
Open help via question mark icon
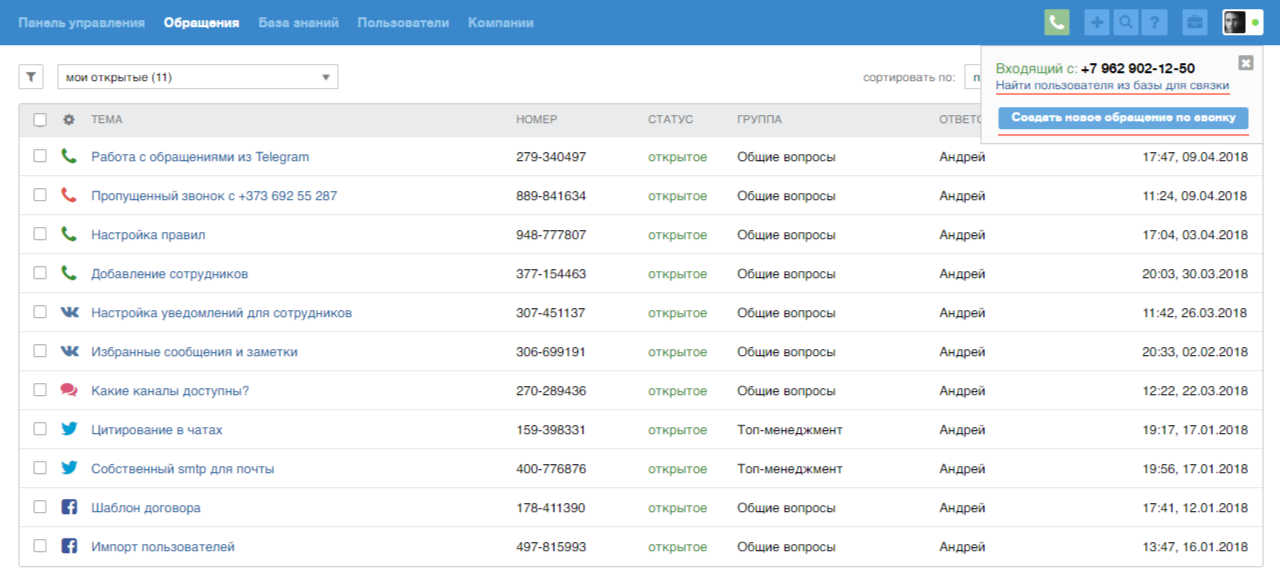click(1154, 22)
